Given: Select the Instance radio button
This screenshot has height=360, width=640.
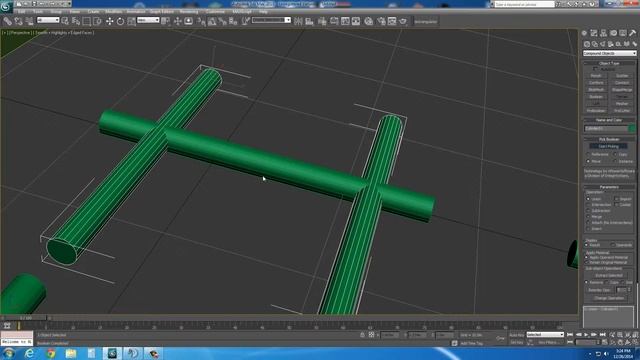Looking at the screenshot, I should (616, 161).
